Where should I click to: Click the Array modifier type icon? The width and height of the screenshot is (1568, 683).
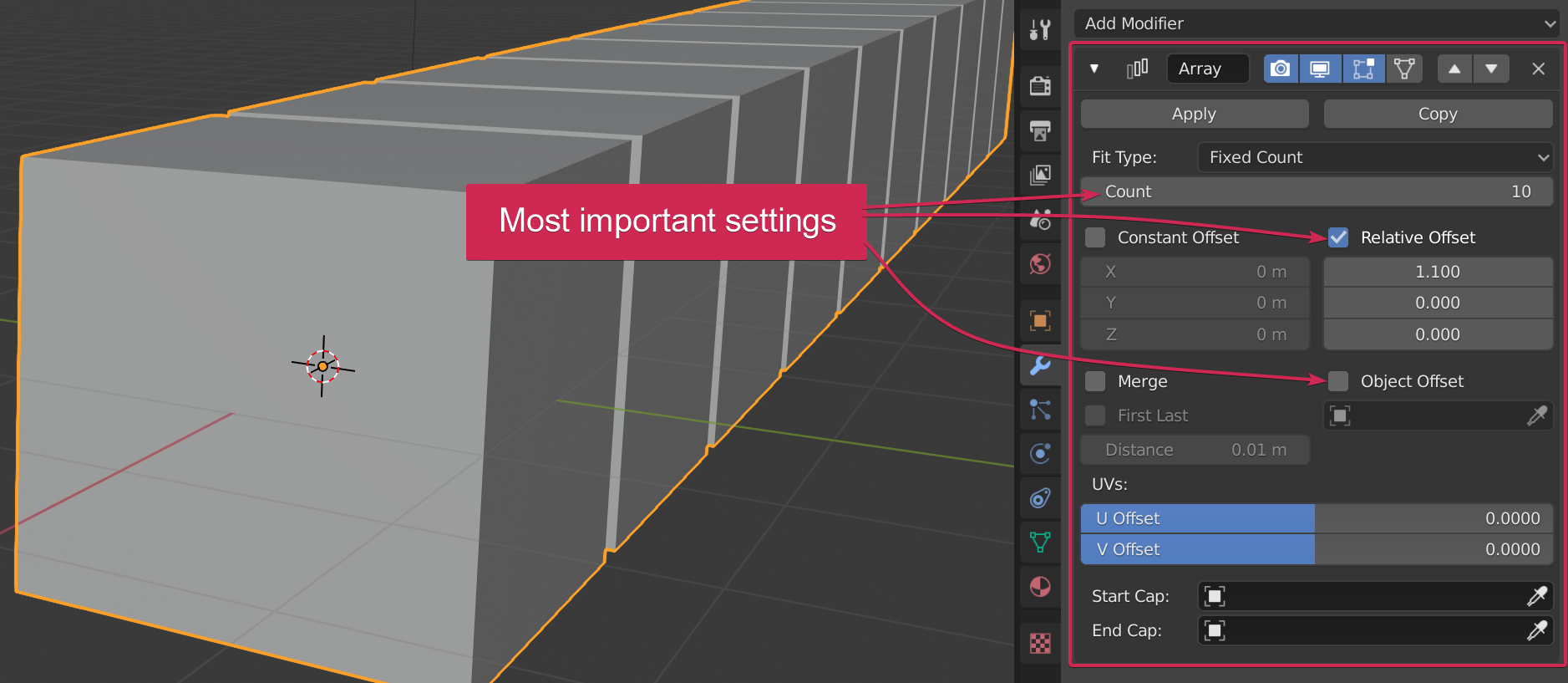1137,69
